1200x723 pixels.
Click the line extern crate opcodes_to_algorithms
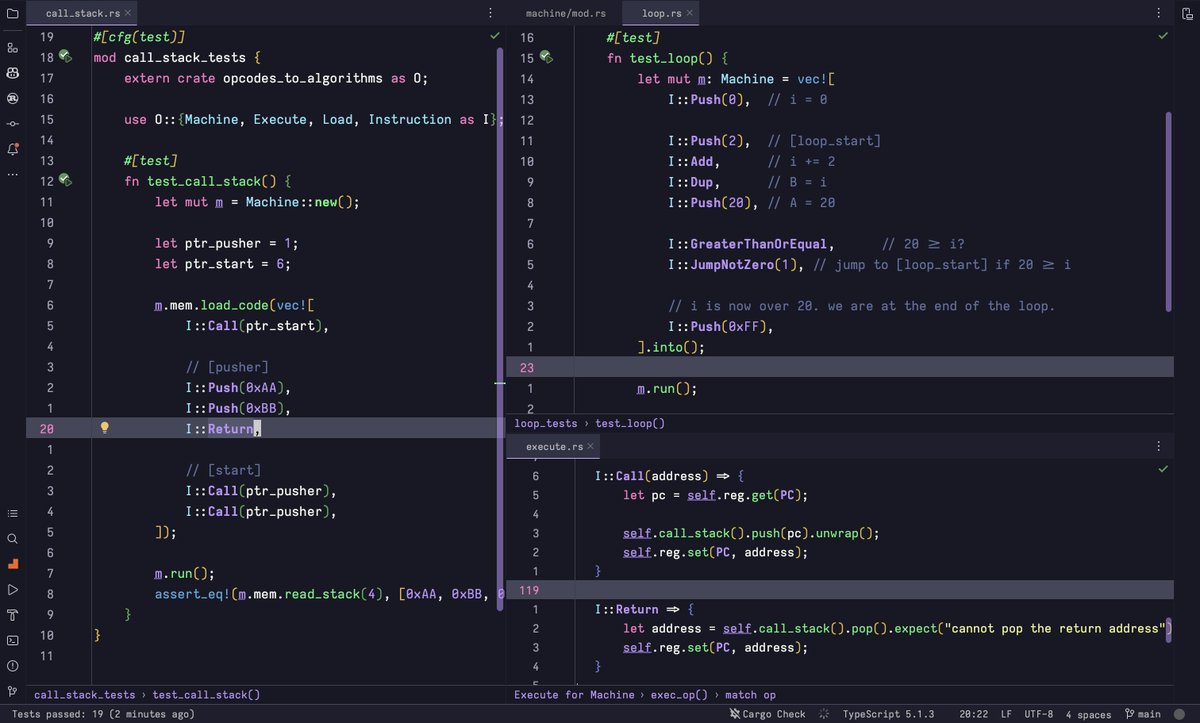coord(276,78)
